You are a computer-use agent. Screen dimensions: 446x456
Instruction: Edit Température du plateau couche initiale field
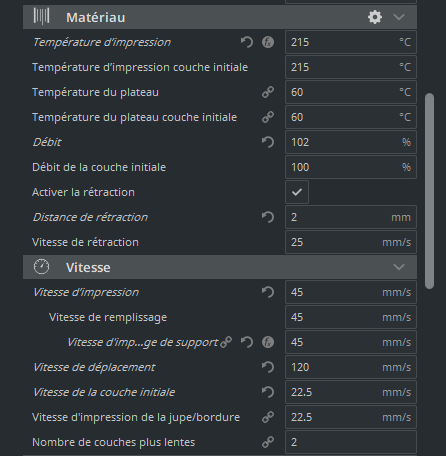tap(351, 117)
